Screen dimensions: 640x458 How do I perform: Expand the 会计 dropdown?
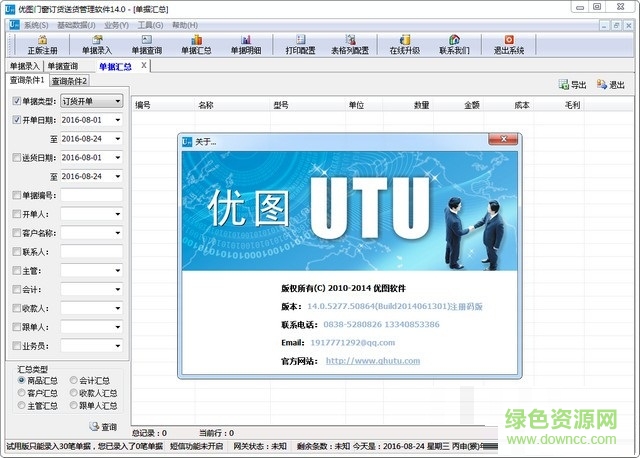[118, 289]
